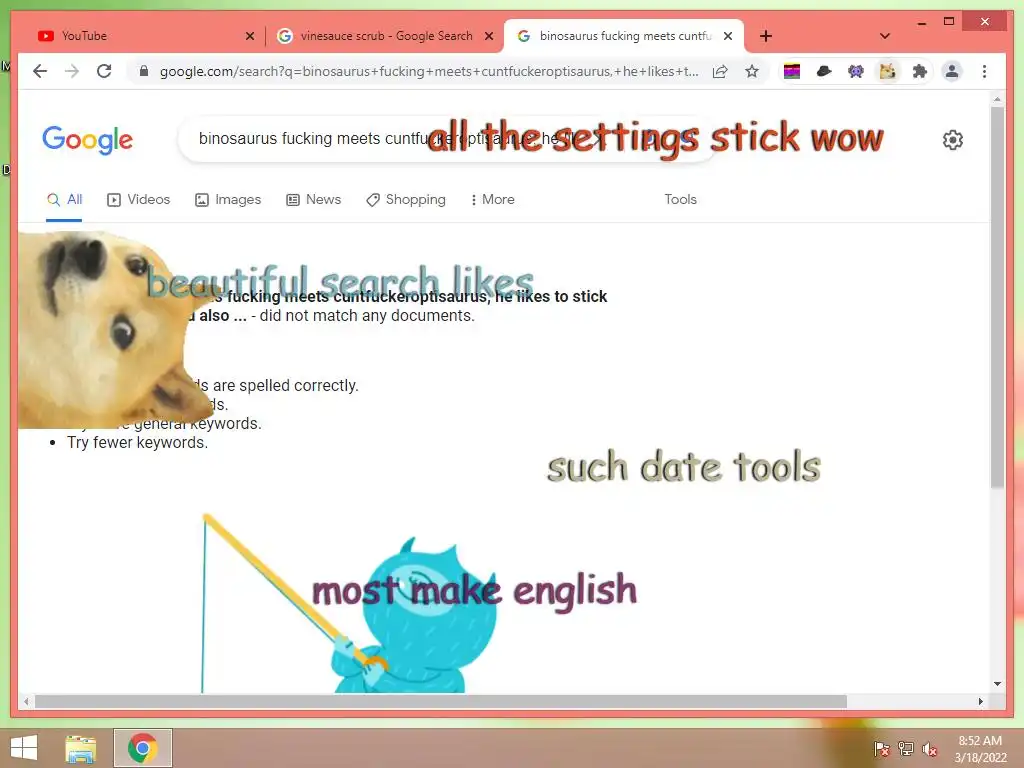The height and width of the screenshot is (768, 1024).
Task: Open the Windows Start menu
Action: coord(24,748)
